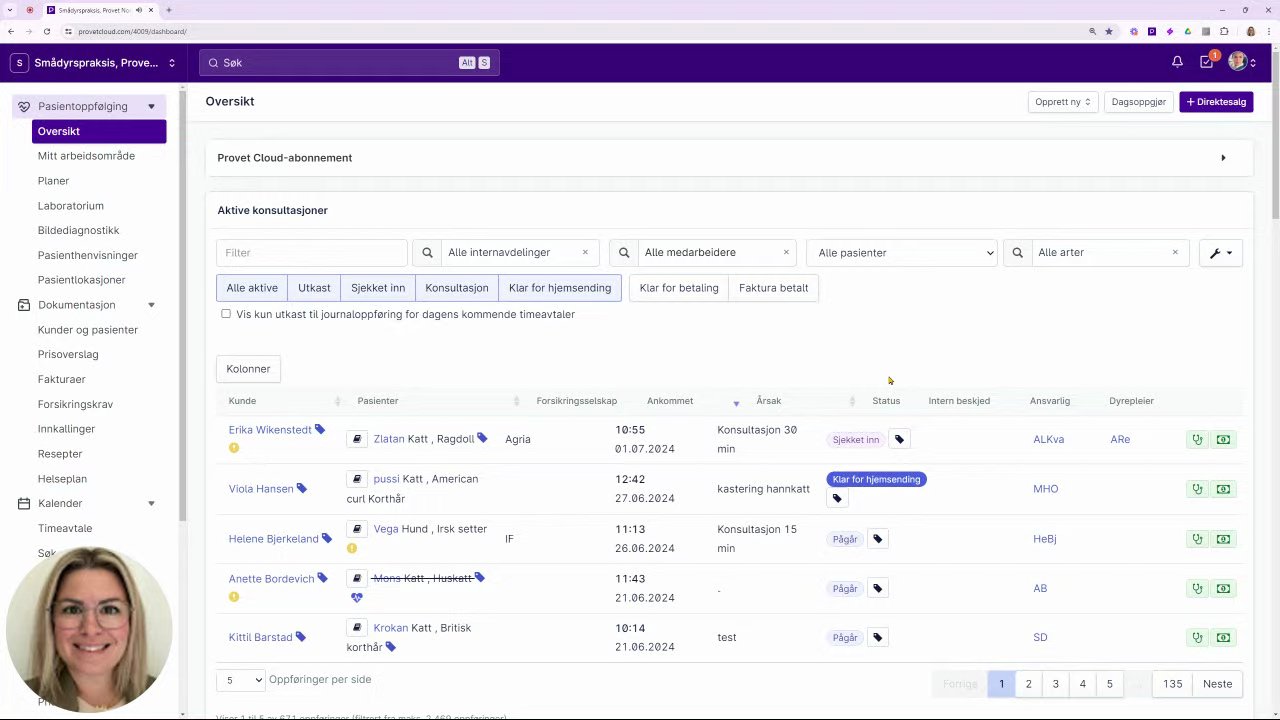
Task: Select the Klar for betaling filter tab
Action: click(x=679, y=288)
